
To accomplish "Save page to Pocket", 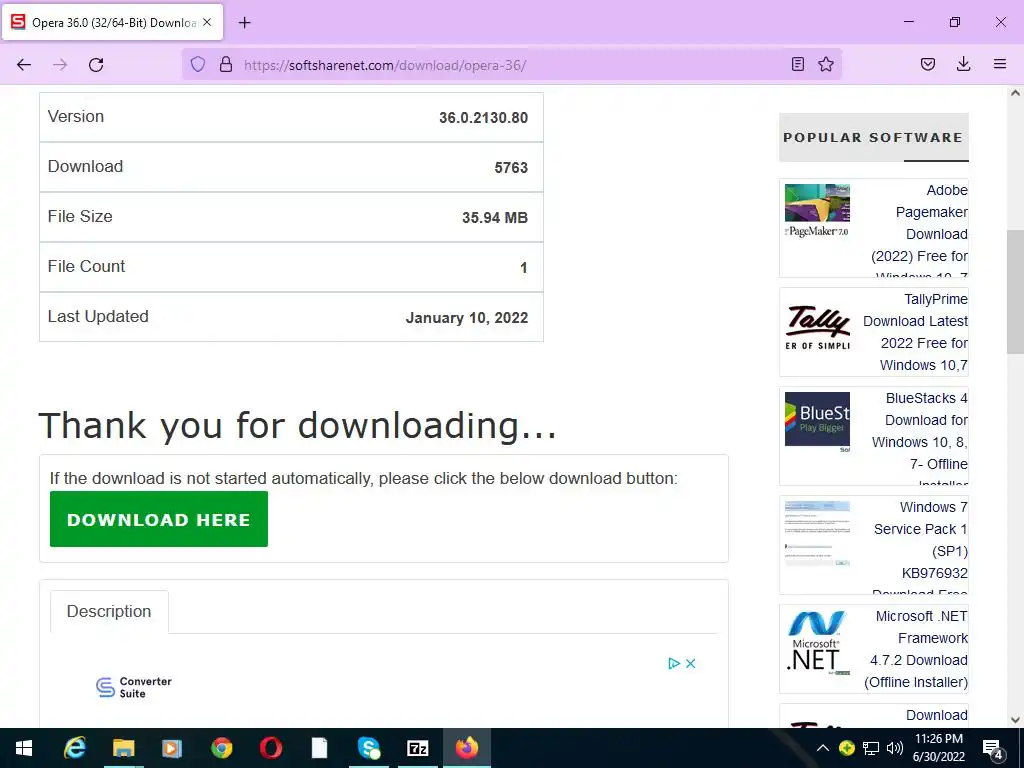I will pyautogui.click(x=928, y=64).
